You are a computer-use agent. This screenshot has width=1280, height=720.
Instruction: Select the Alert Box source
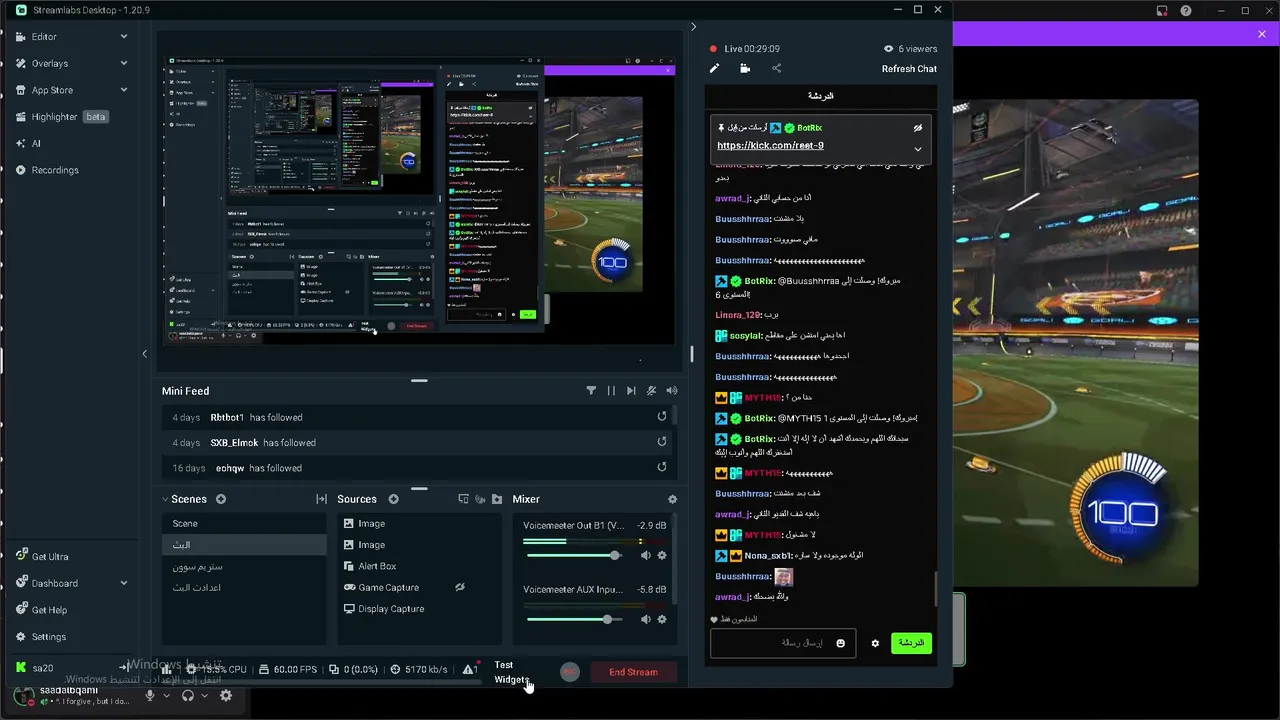pos(419,566)
